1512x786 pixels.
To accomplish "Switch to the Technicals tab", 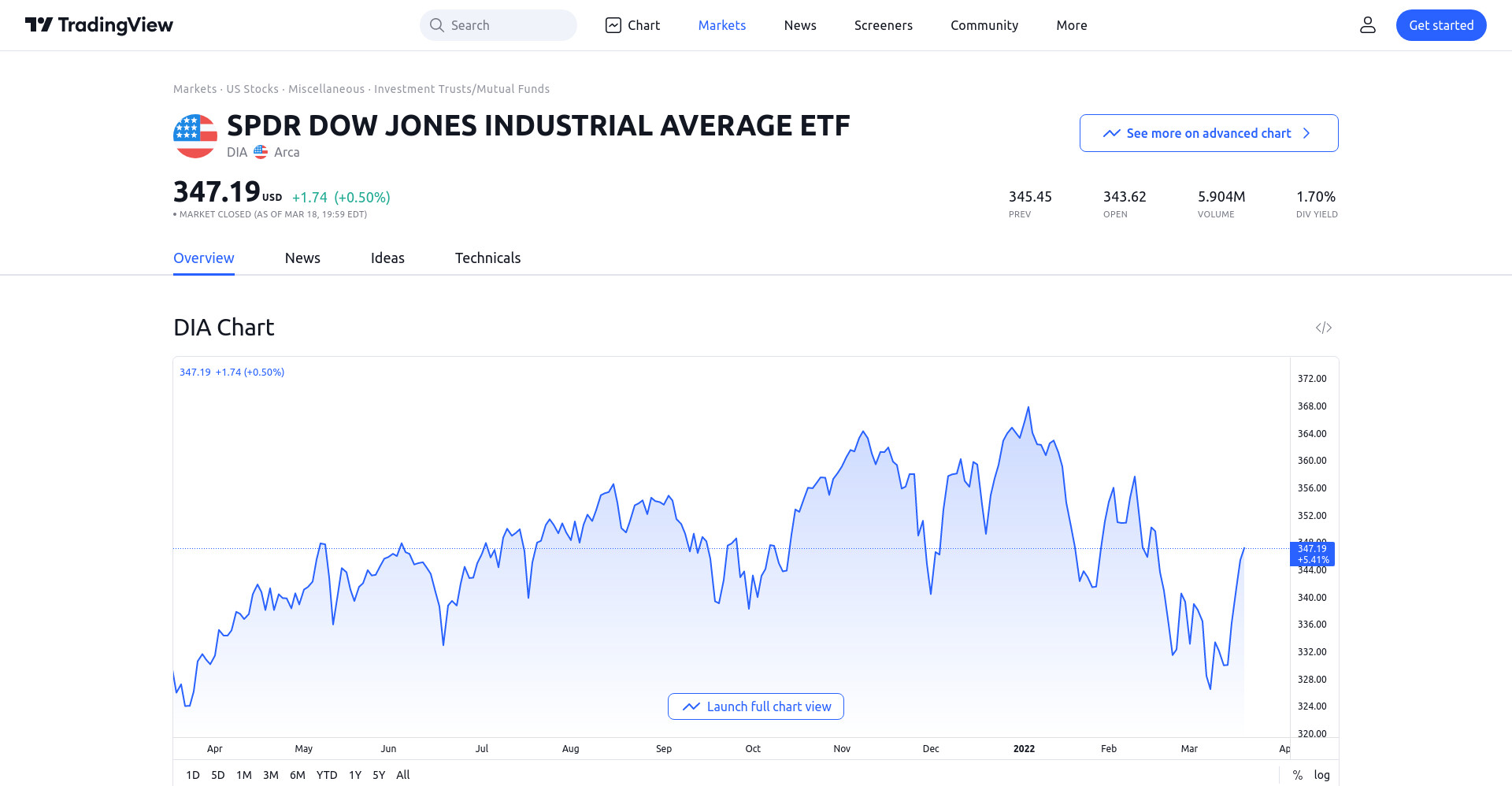I will 487,258.
